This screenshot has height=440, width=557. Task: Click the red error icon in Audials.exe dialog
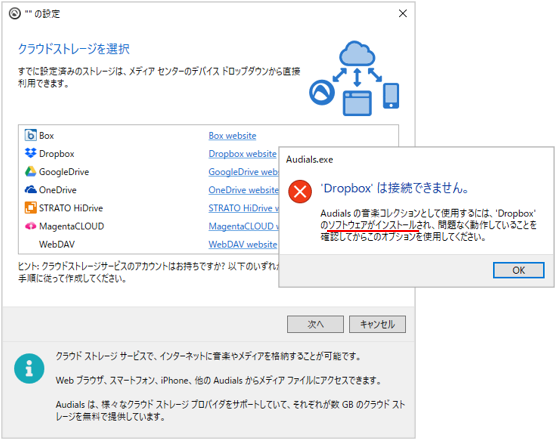300,191
